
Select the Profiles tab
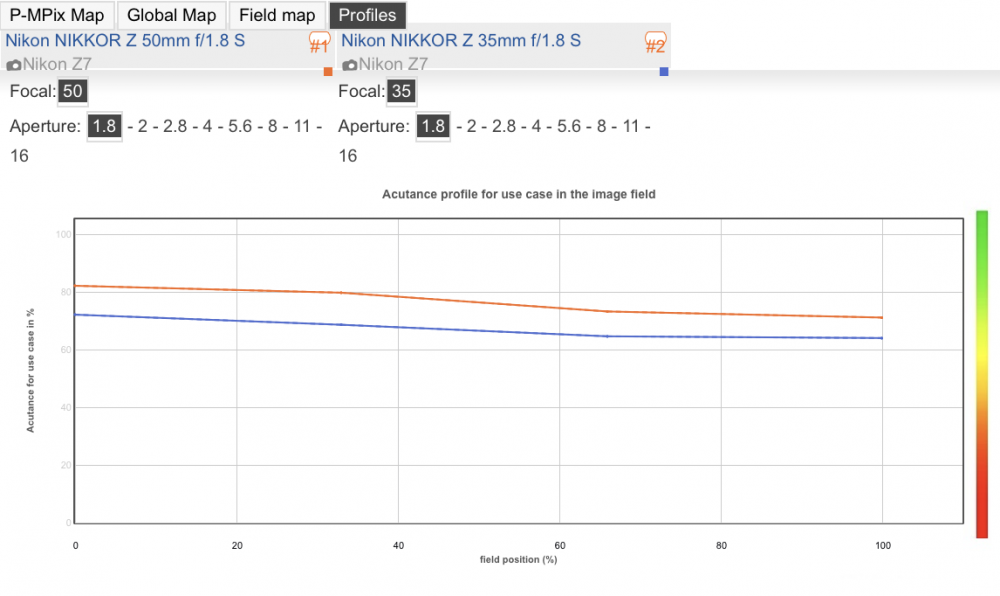pos(367,15)
